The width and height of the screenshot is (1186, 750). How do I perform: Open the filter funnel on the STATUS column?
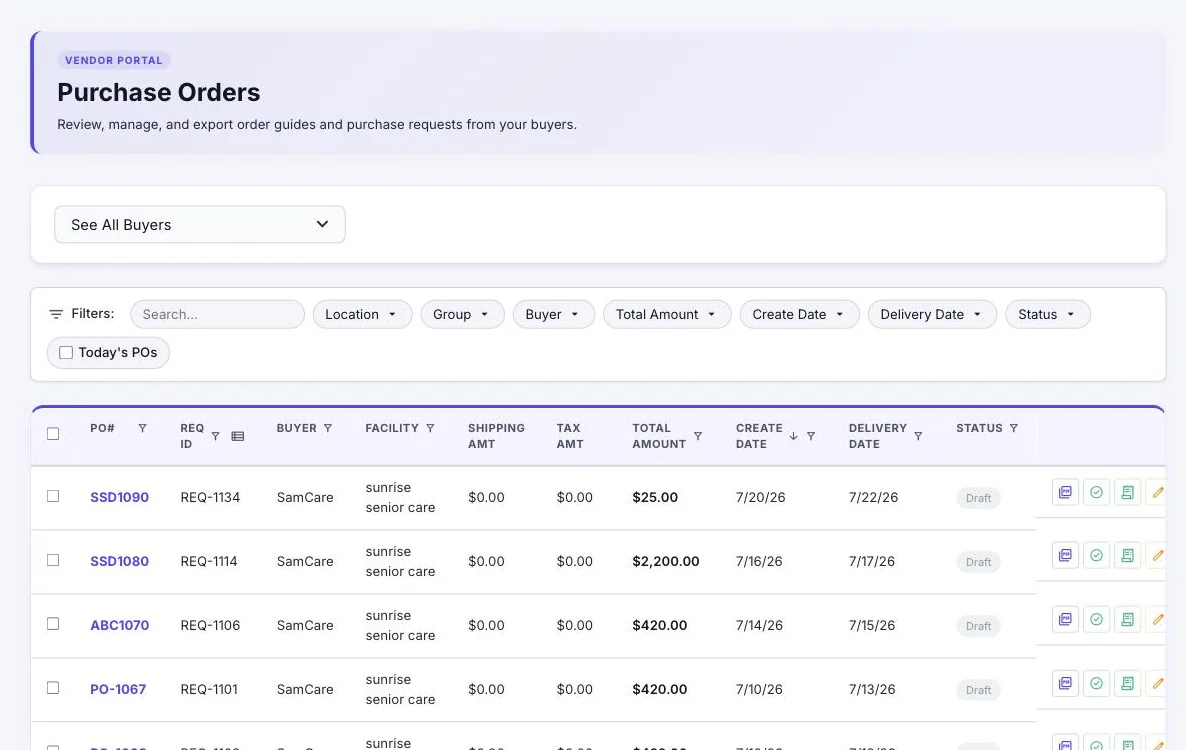tap(1014, 428)
